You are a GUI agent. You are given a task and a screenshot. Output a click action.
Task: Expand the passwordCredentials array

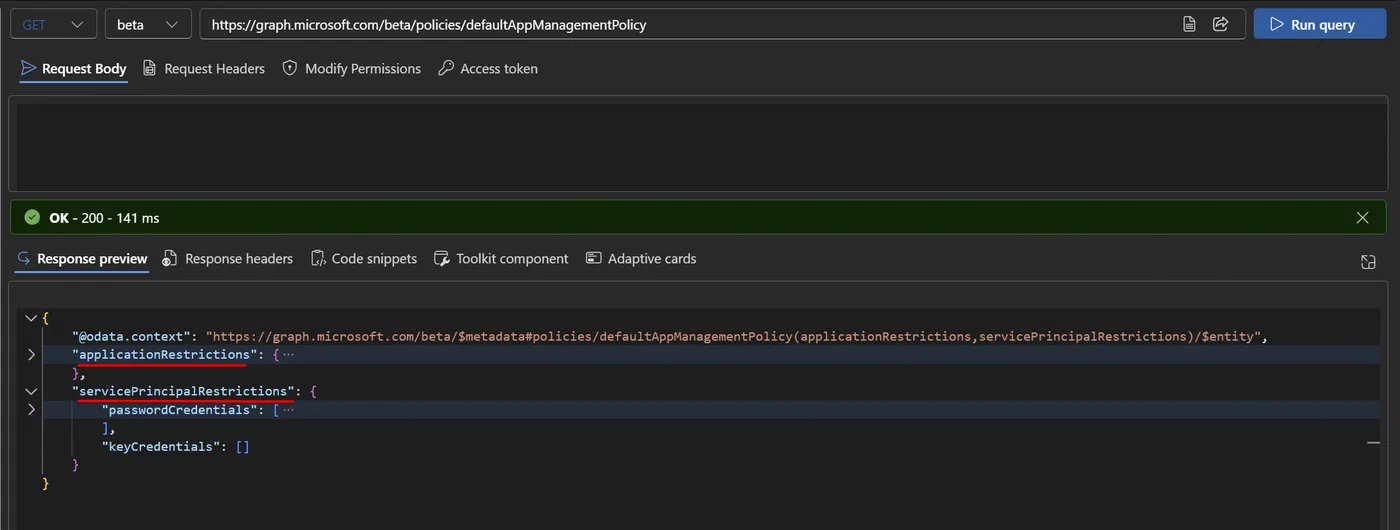[x=31, y=410]
